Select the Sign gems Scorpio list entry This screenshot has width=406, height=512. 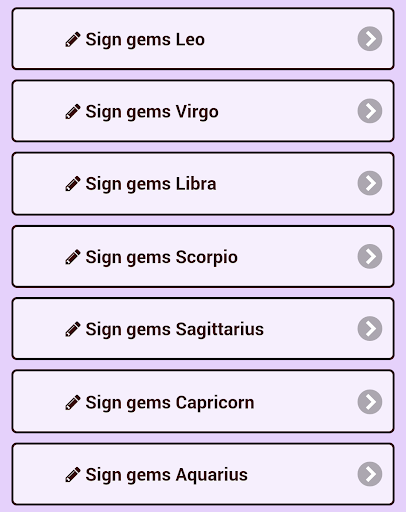[203, 256]
